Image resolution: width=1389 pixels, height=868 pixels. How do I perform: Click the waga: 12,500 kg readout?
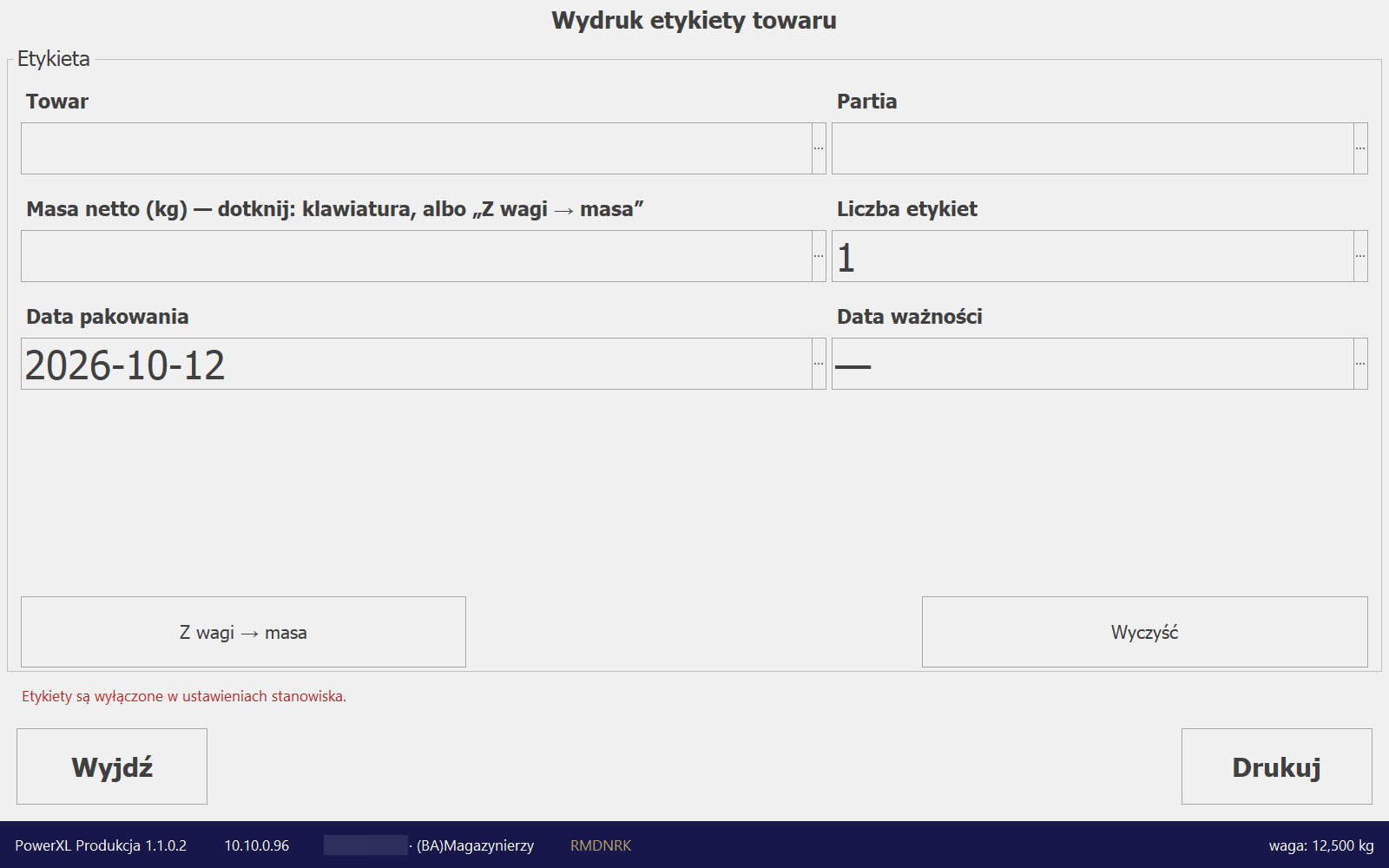point(1321,845)
